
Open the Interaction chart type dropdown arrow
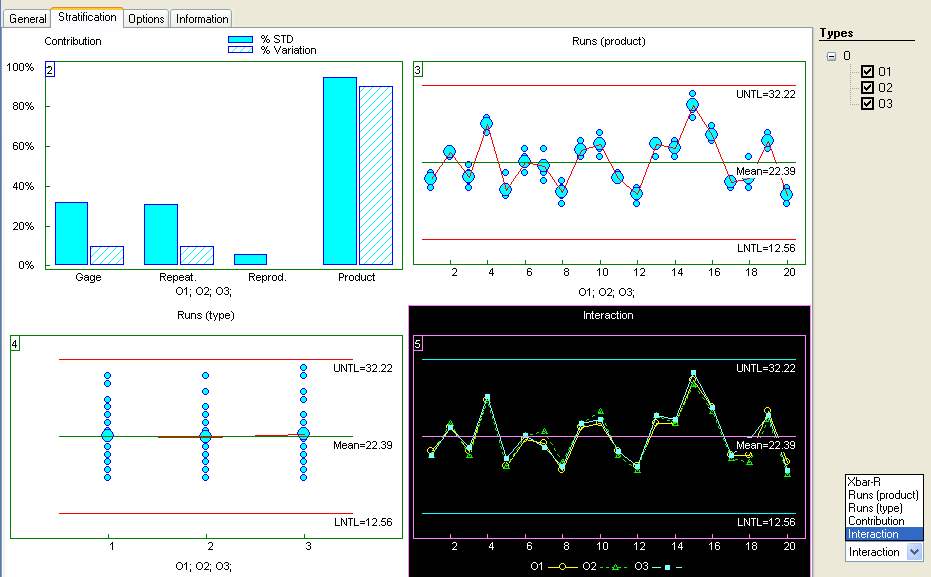(x=914, y=552)
